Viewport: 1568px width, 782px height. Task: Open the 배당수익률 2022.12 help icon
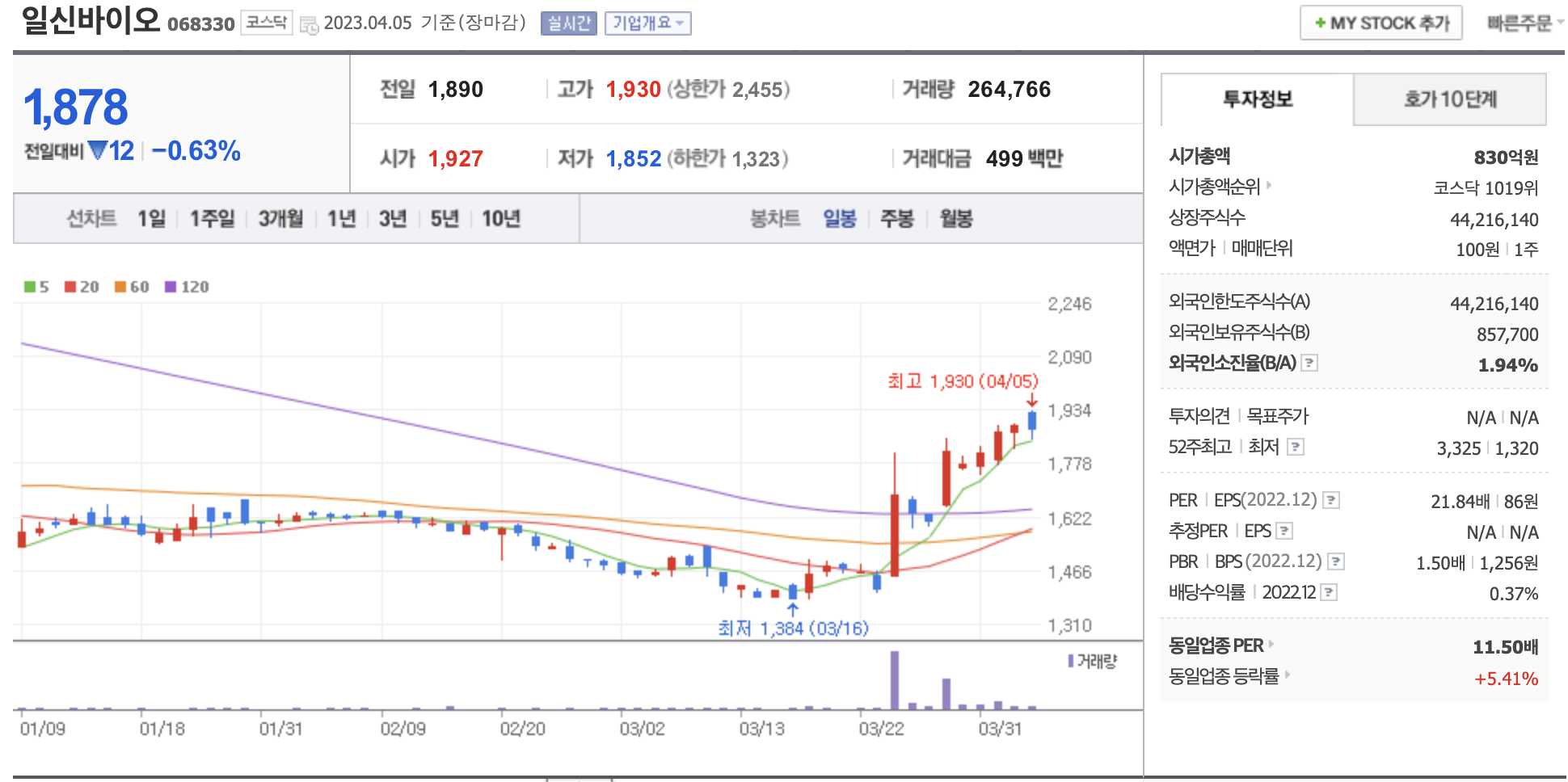[x=1329, y=592]
